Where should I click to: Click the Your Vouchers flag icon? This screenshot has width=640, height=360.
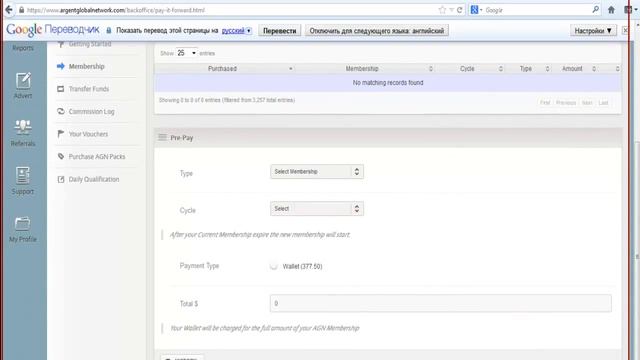click(x=61, y=133)
